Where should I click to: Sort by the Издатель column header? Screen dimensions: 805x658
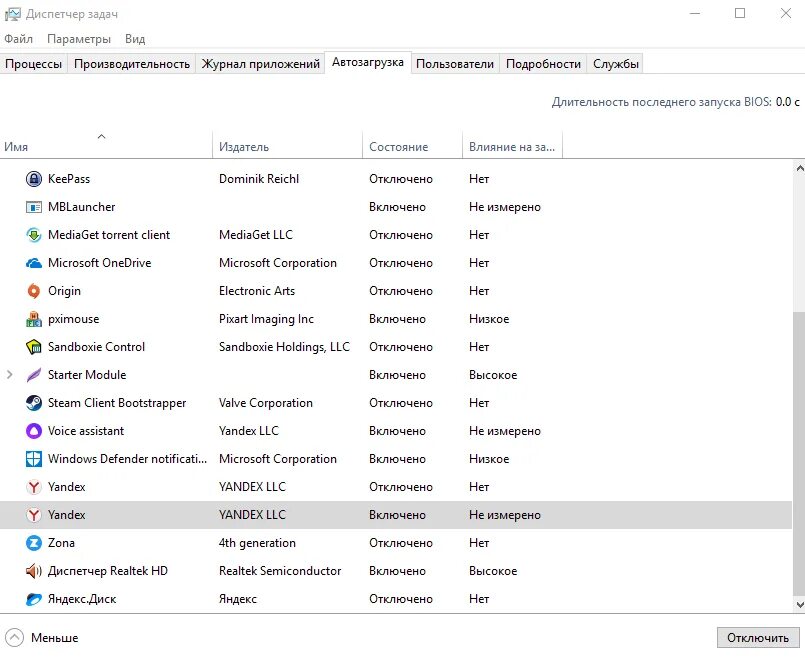(x=288, y=145)
